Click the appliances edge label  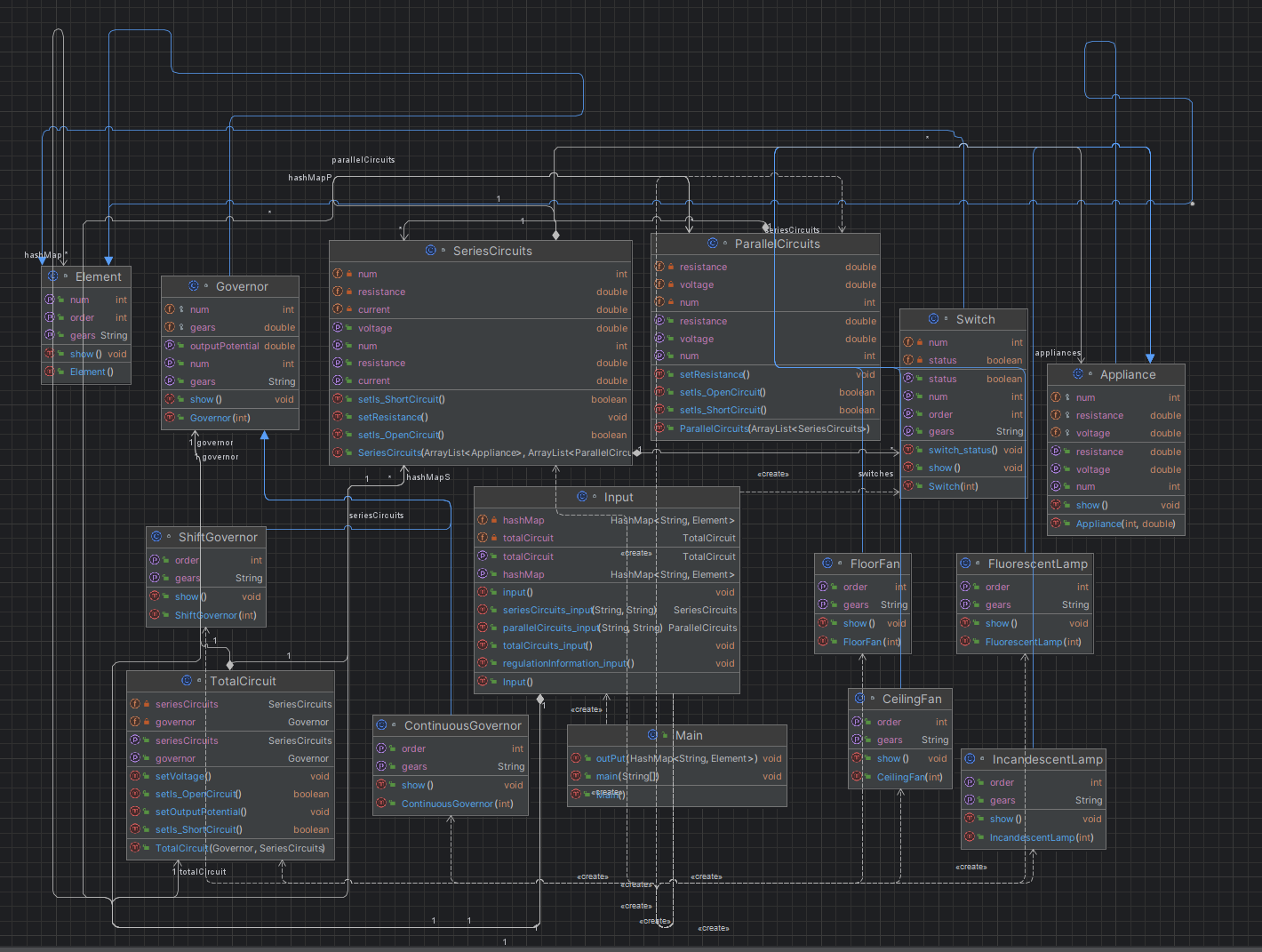1058,353
